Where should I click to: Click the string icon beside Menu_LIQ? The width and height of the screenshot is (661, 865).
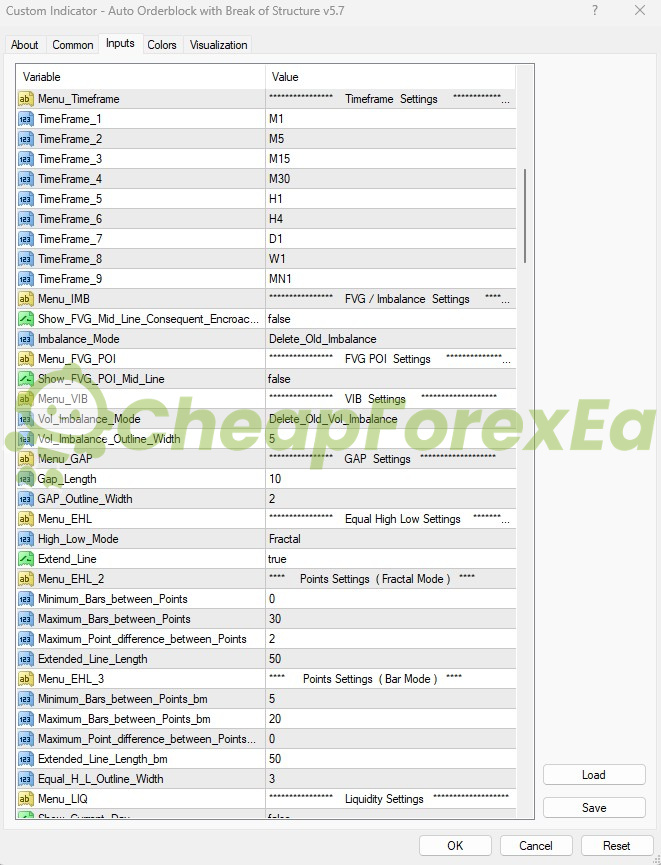pos(25,799)
